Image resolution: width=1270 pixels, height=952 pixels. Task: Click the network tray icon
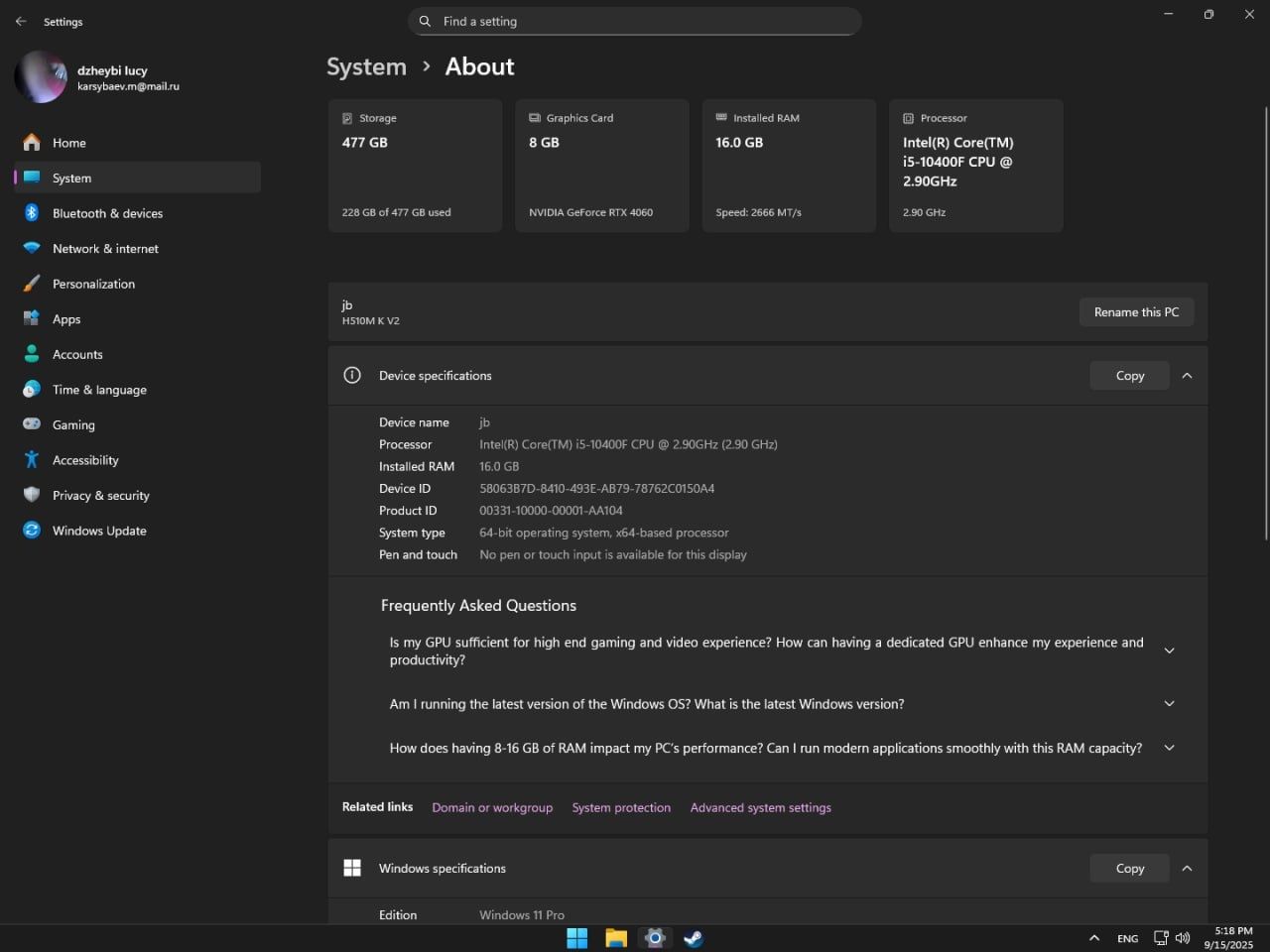(1161, 938)
